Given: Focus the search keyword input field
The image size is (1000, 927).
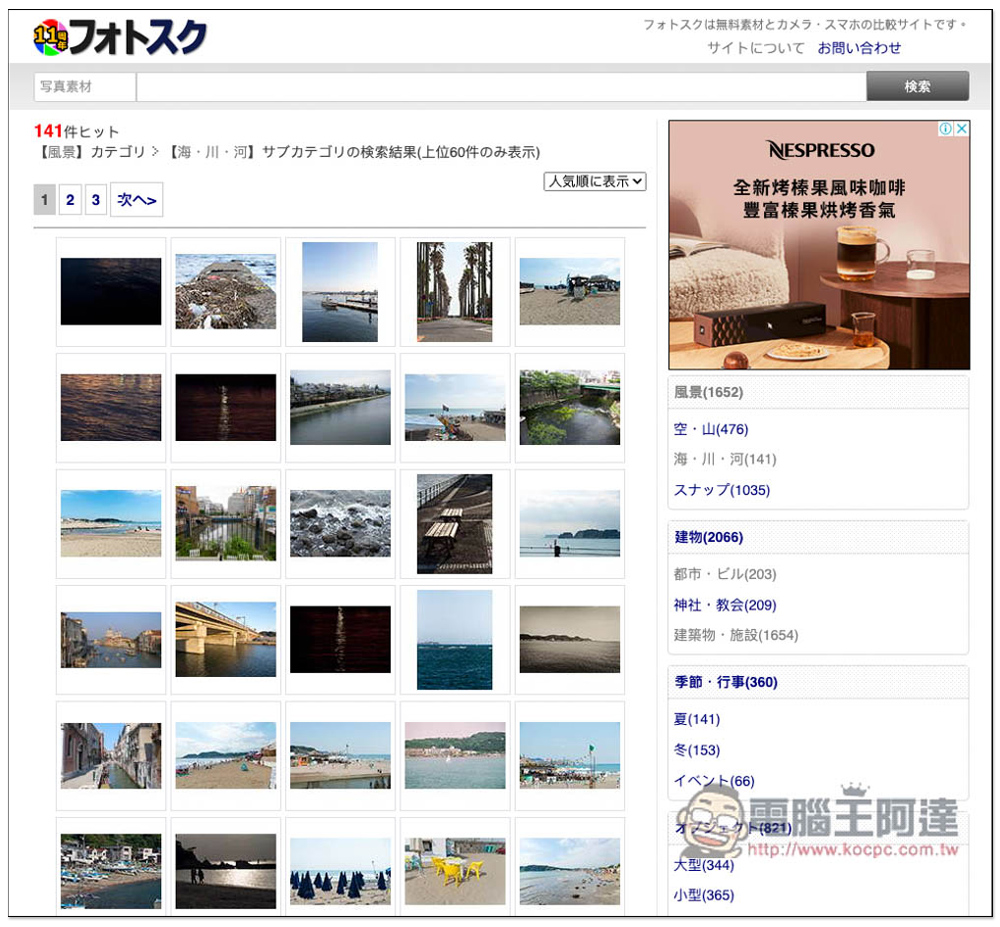Looking at the screenshot, I should (500, 87).
